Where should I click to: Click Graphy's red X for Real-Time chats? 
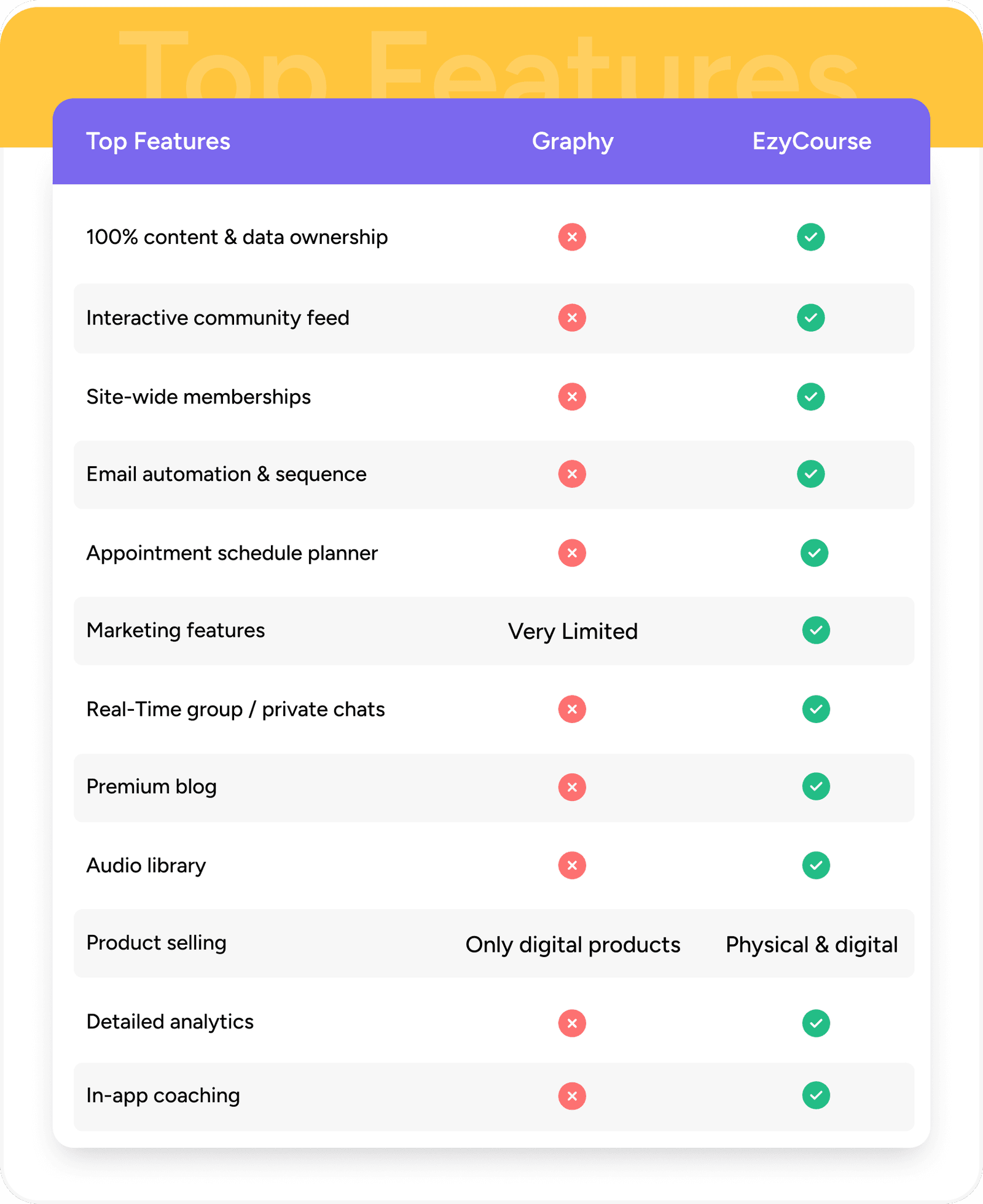coord(572,709)
